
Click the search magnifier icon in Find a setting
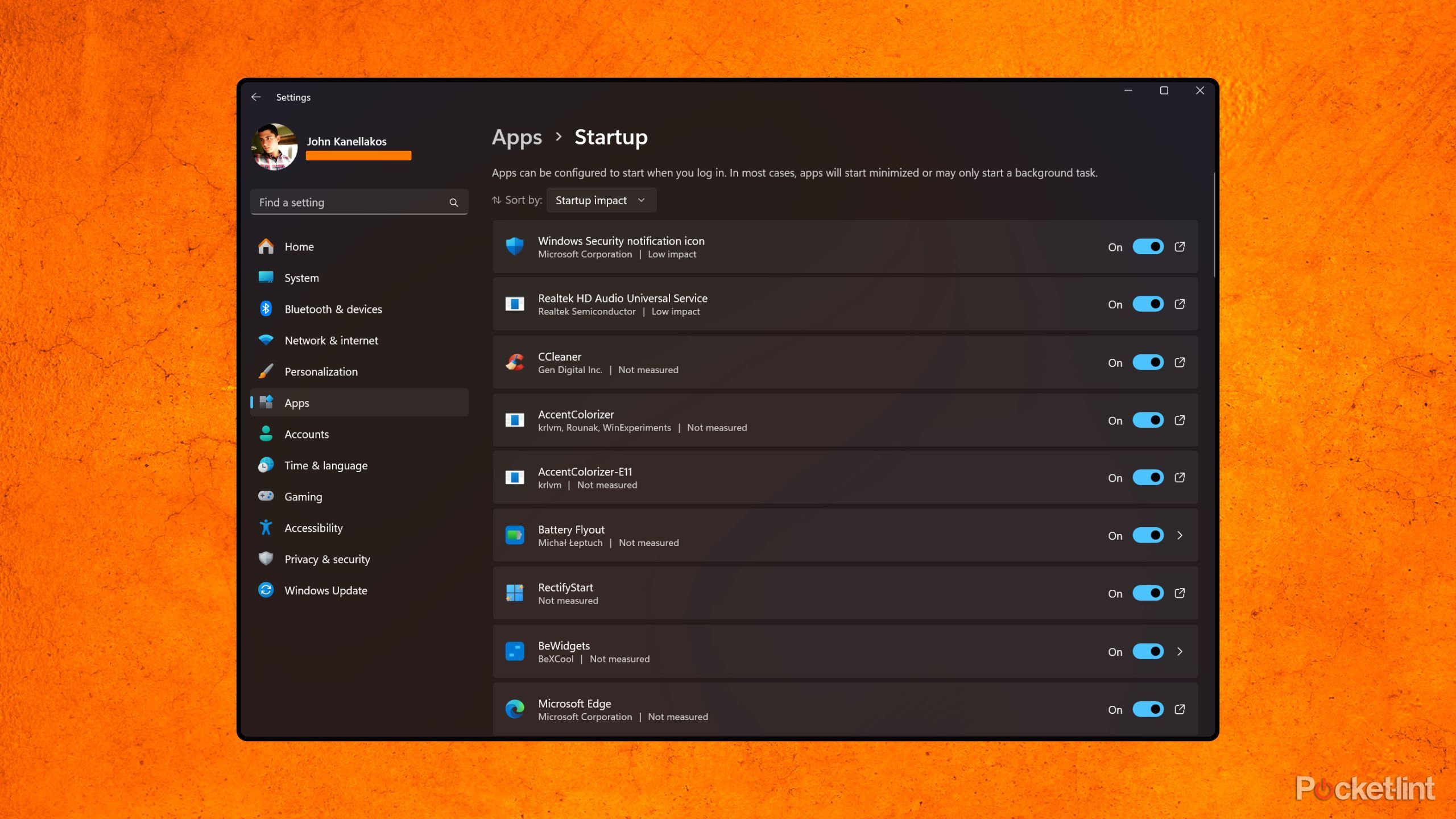453,202
